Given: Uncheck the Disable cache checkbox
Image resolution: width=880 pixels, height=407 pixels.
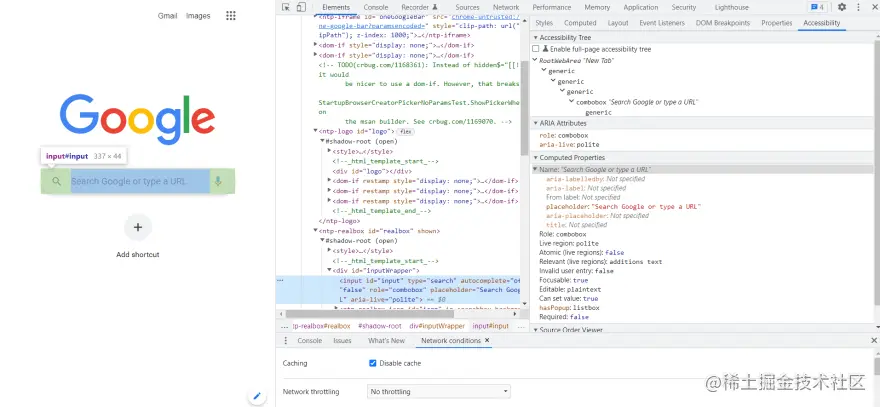Looking at the screenshot, I should [373, 363].
